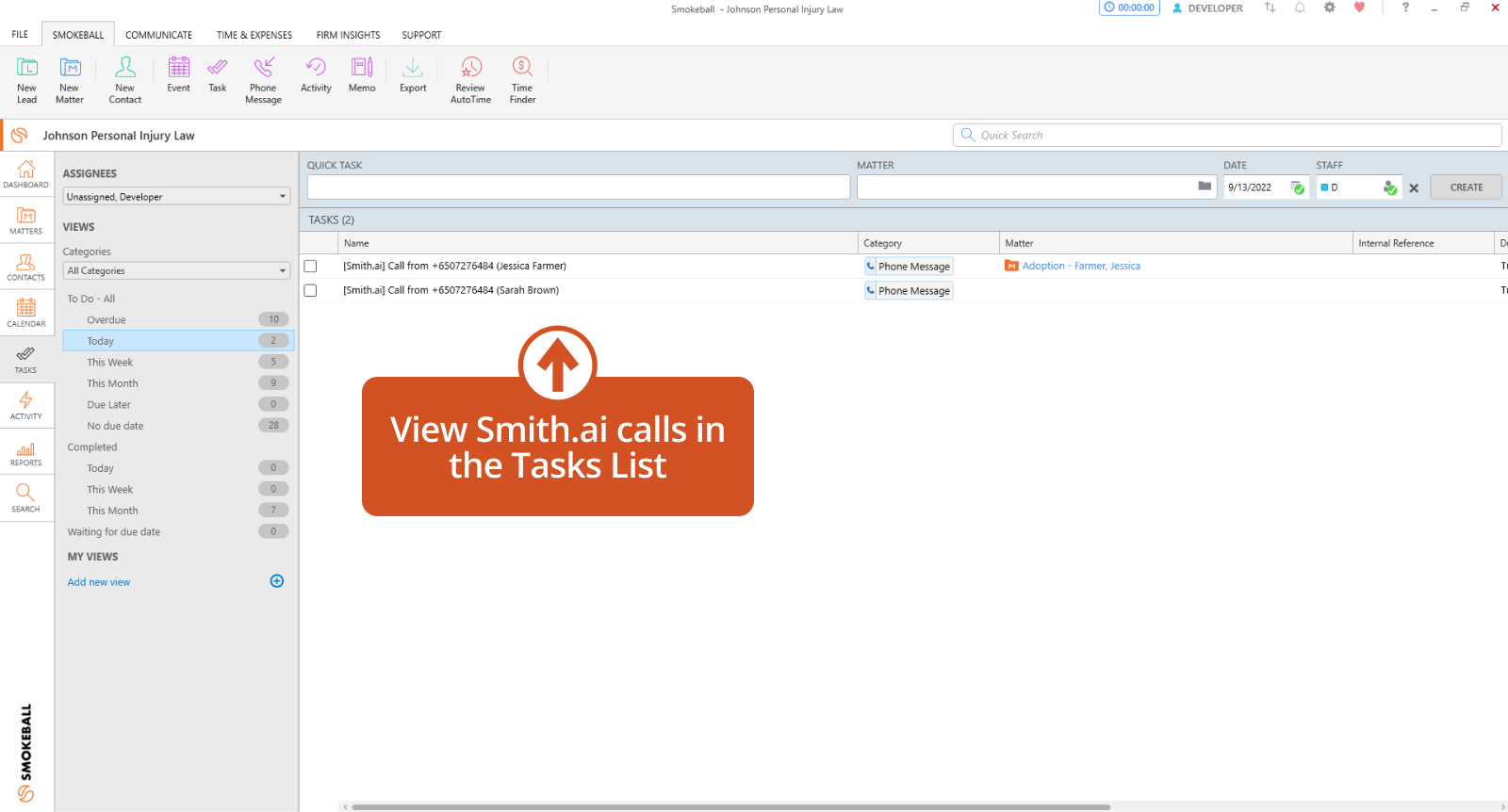Clear the staff selection with the X

pyautogui.click(x=1414, y=188)
